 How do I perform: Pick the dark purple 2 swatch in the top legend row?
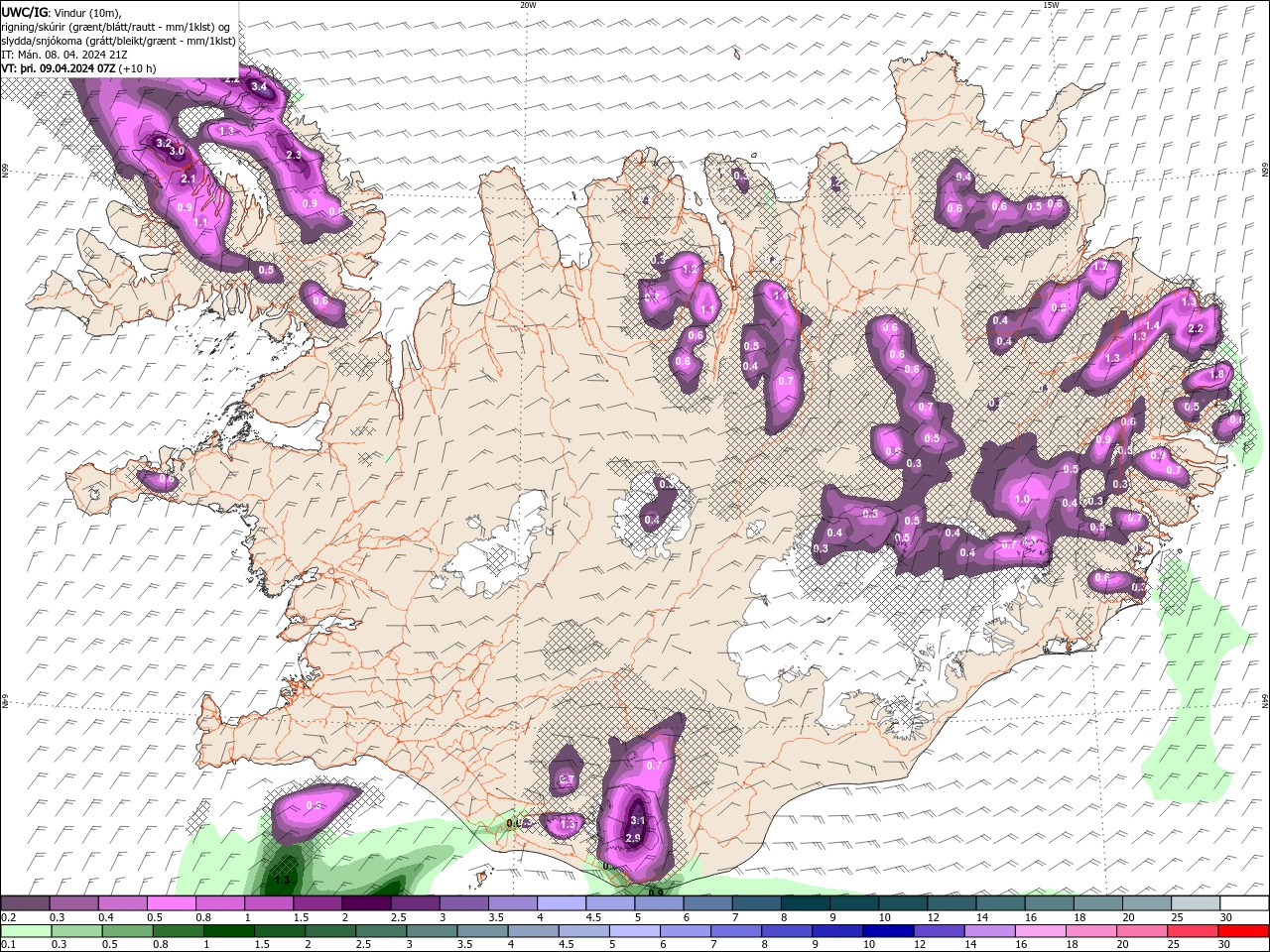(365, 903)
